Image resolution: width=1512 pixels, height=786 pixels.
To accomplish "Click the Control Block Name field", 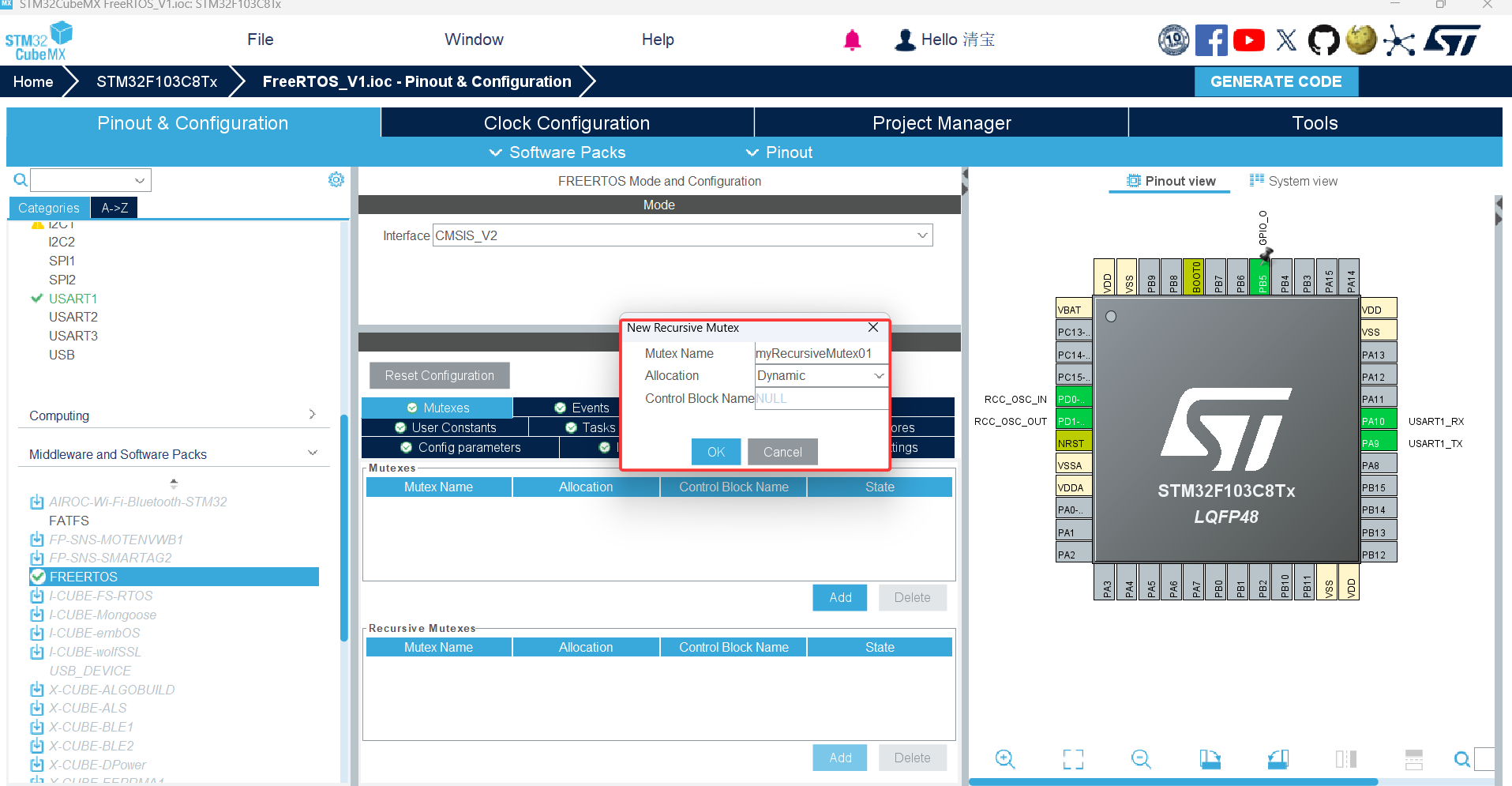I will click(x=821, y=398).
